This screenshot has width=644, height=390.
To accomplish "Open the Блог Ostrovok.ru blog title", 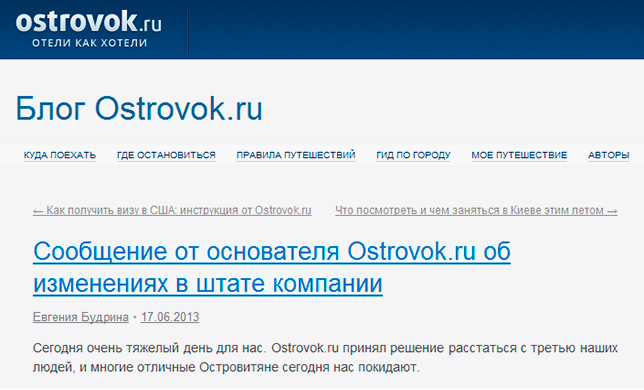I will [x=139, y=109].
